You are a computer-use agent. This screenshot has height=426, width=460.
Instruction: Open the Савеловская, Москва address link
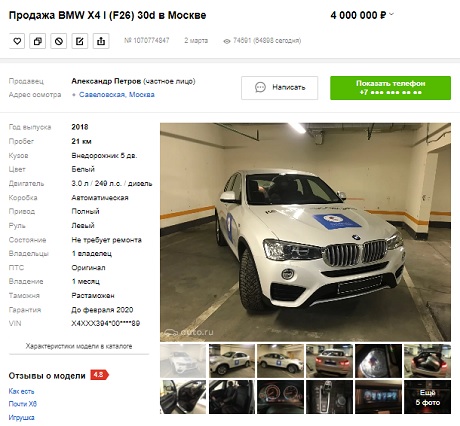pyautogui.click(x=117, y=95)
